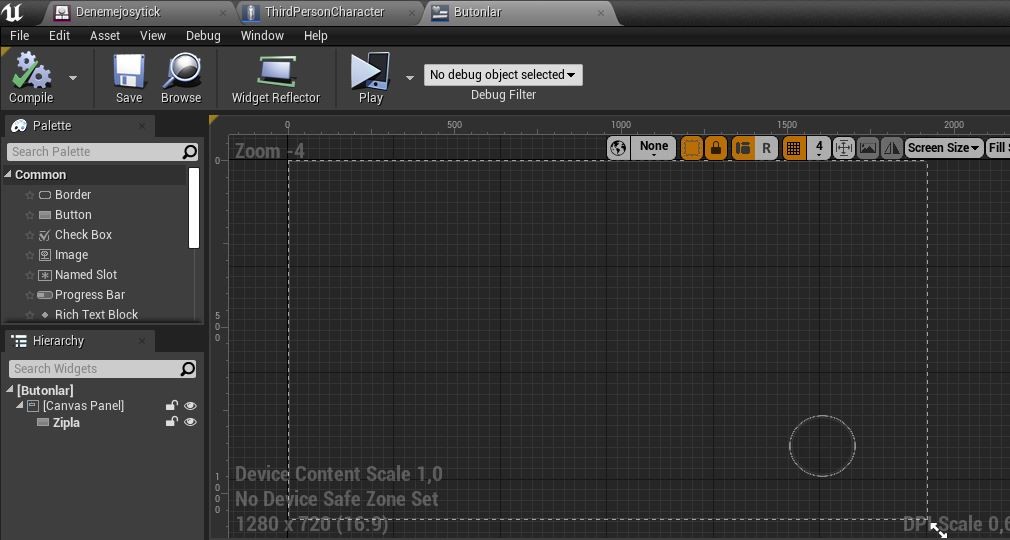Select Check Box widget in Palette
Viewport: 1010px width, 540px height.
pyautogui.click(x=83, y=235)
